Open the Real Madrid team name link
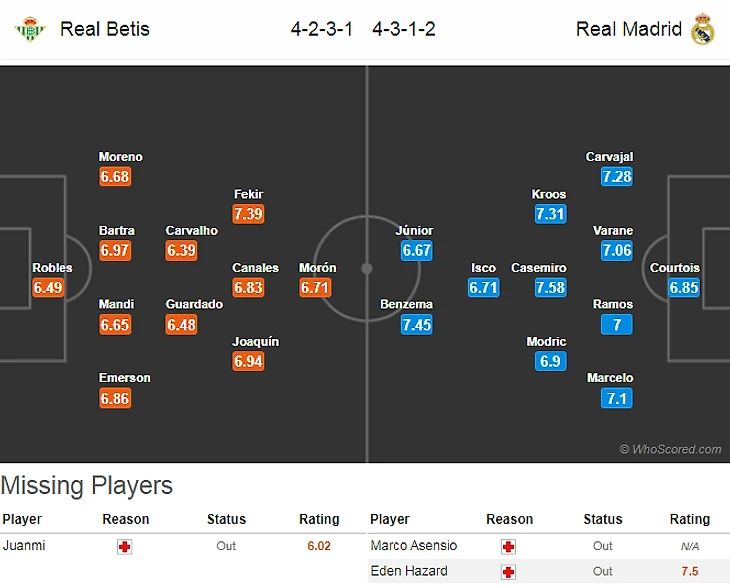 coord(629,29)
